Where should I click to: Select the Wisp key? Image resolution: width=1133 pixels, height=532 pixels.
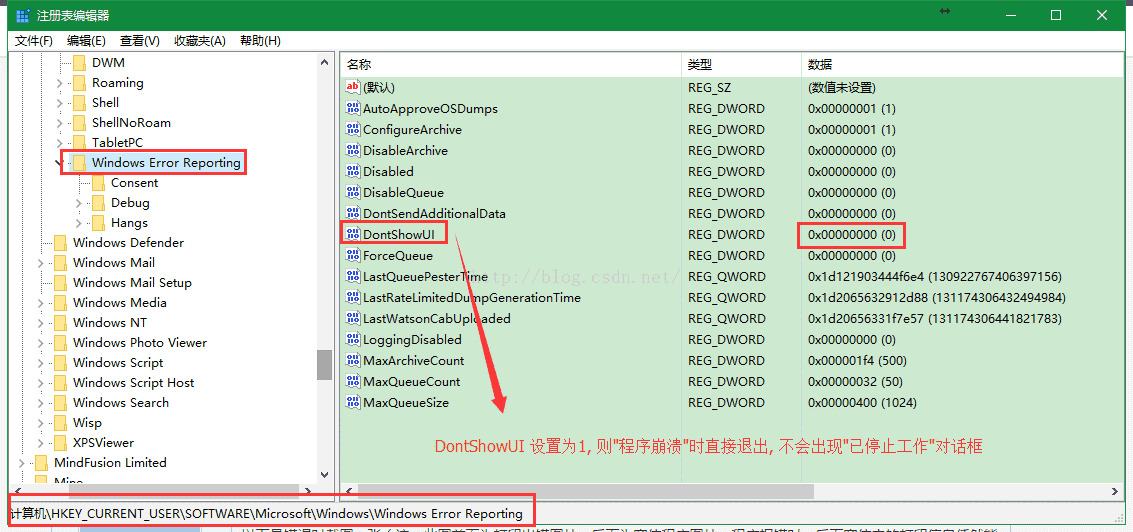[87, 423]
